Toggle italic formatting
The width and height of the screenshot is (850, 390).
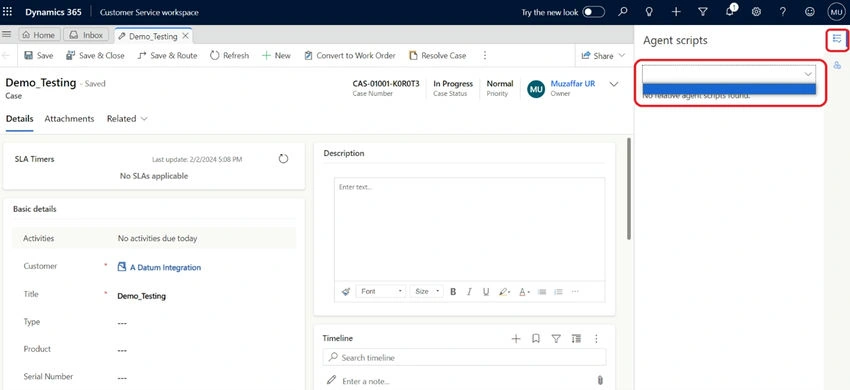(469, 292)
